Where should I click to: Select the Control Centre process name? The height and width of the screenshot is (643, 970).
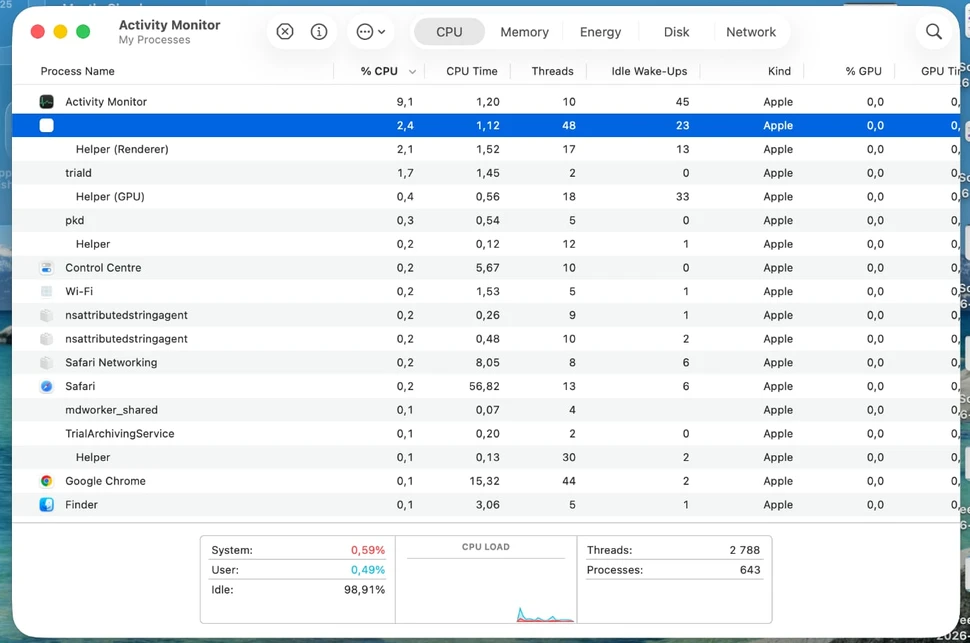(103, 268)
